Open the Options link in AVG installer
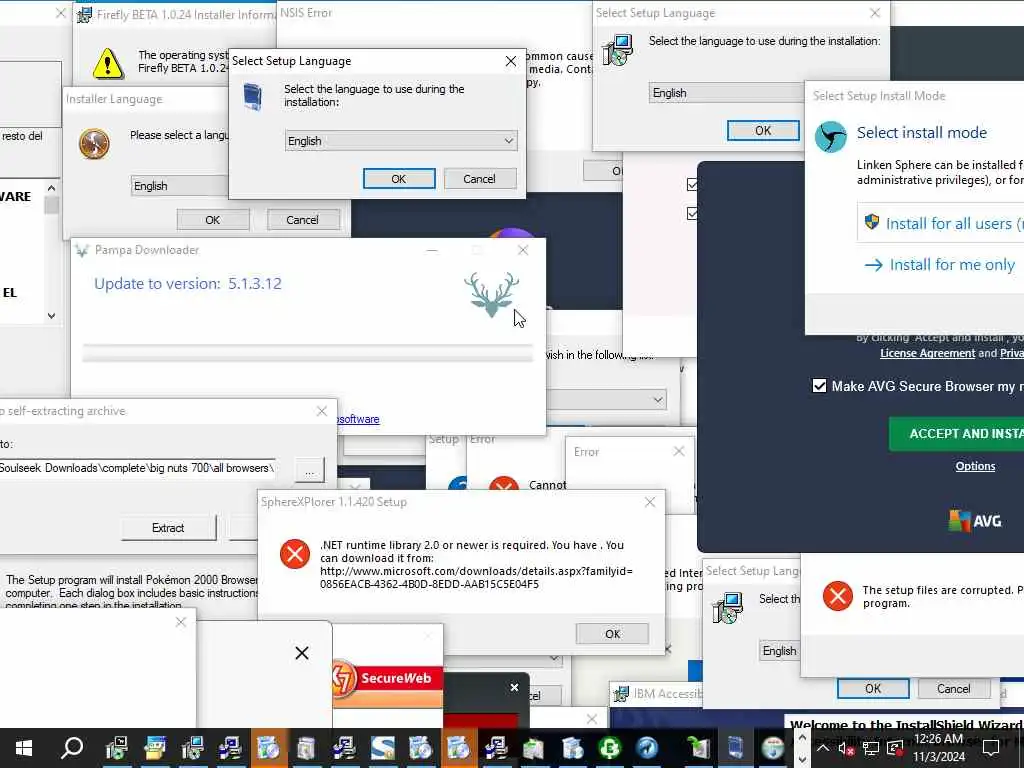The height and width of the screenshot is (768, 1024). tap(975, 466)
